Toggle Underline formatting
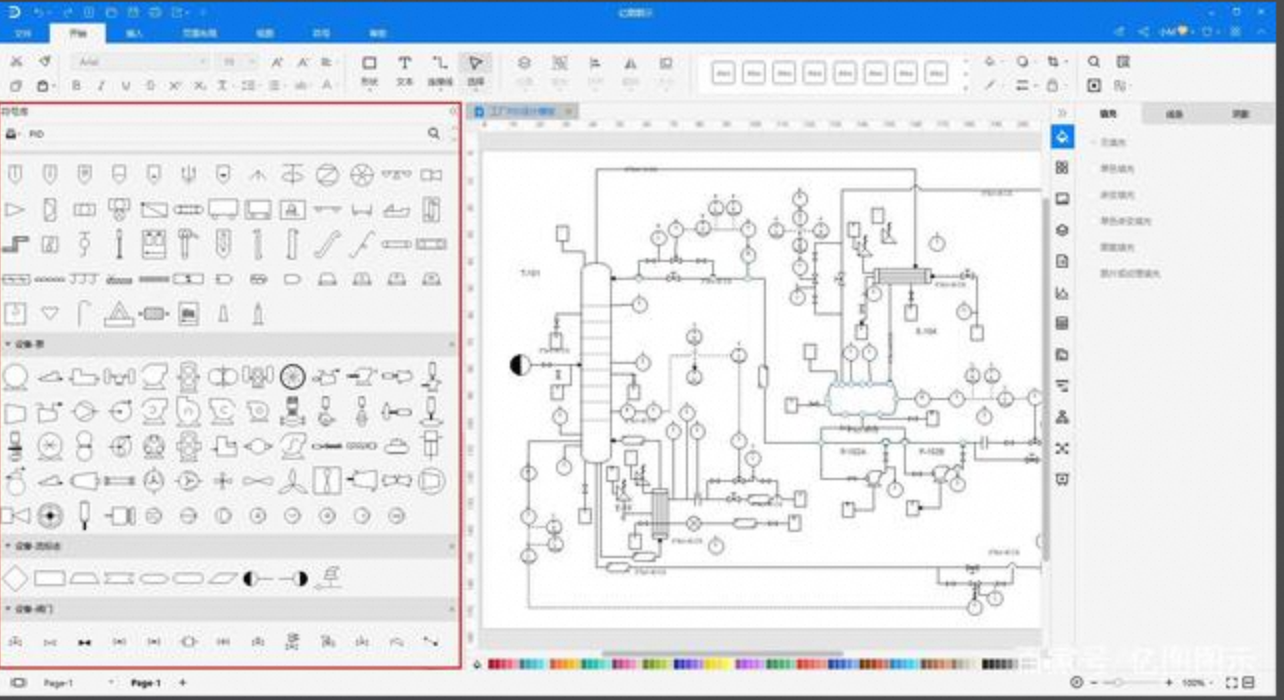The width and height of the screenshot is (1284, 700). [124, 86]
